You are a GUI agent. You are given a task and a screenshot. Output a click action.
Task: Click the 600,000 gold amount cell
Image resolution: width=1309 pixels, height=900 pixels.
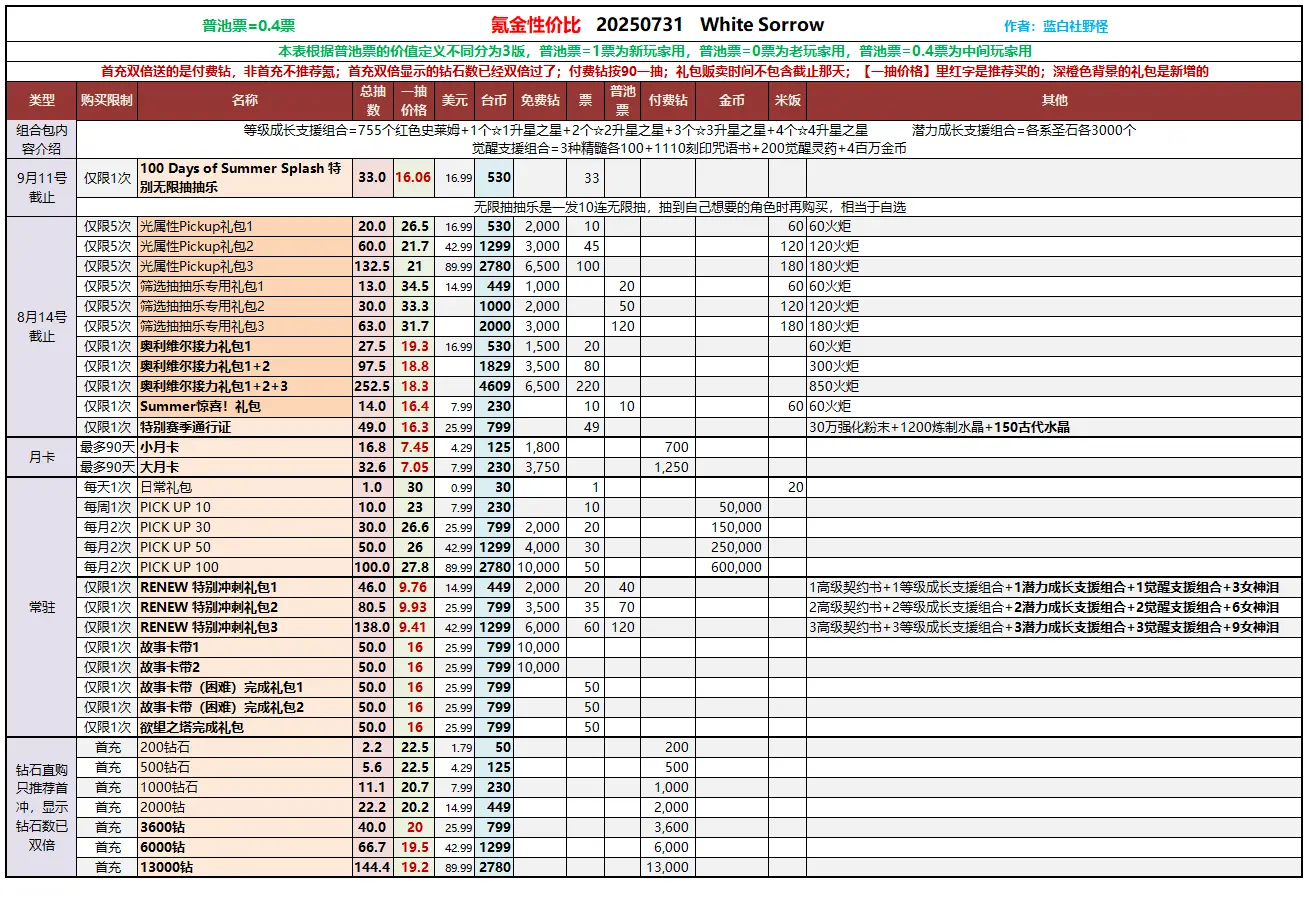[736, 567]
